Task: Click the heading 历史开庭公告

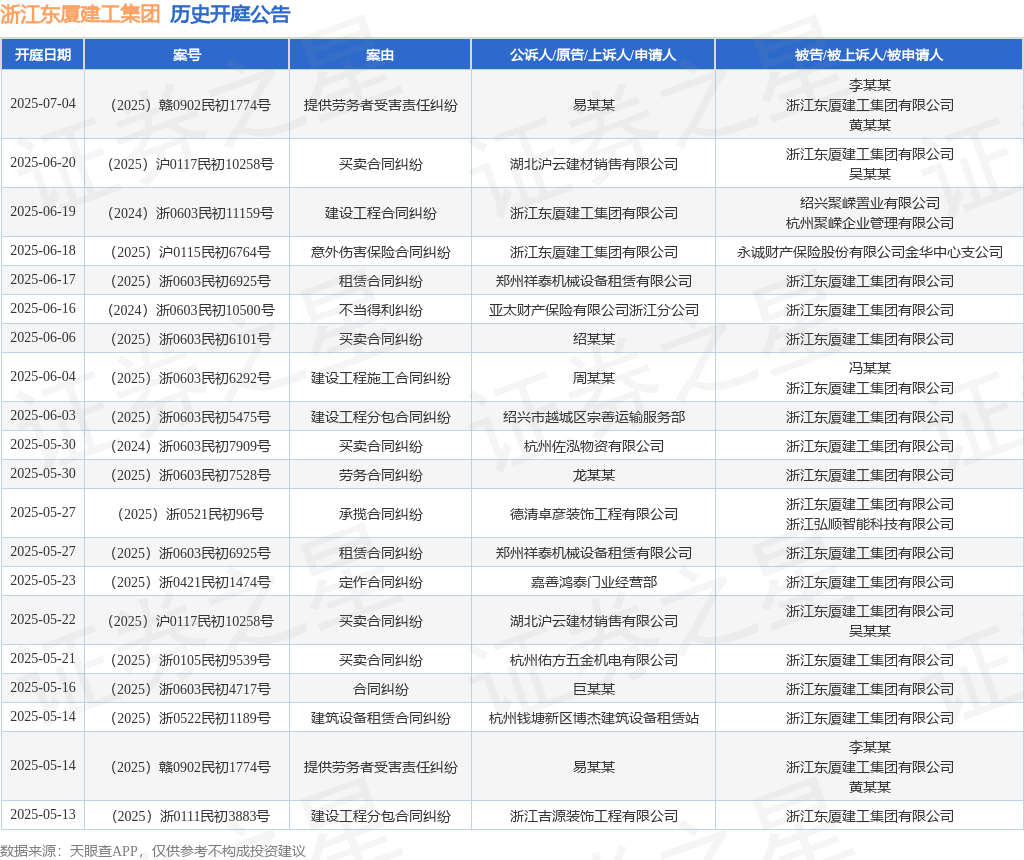Action: (230, 14)
